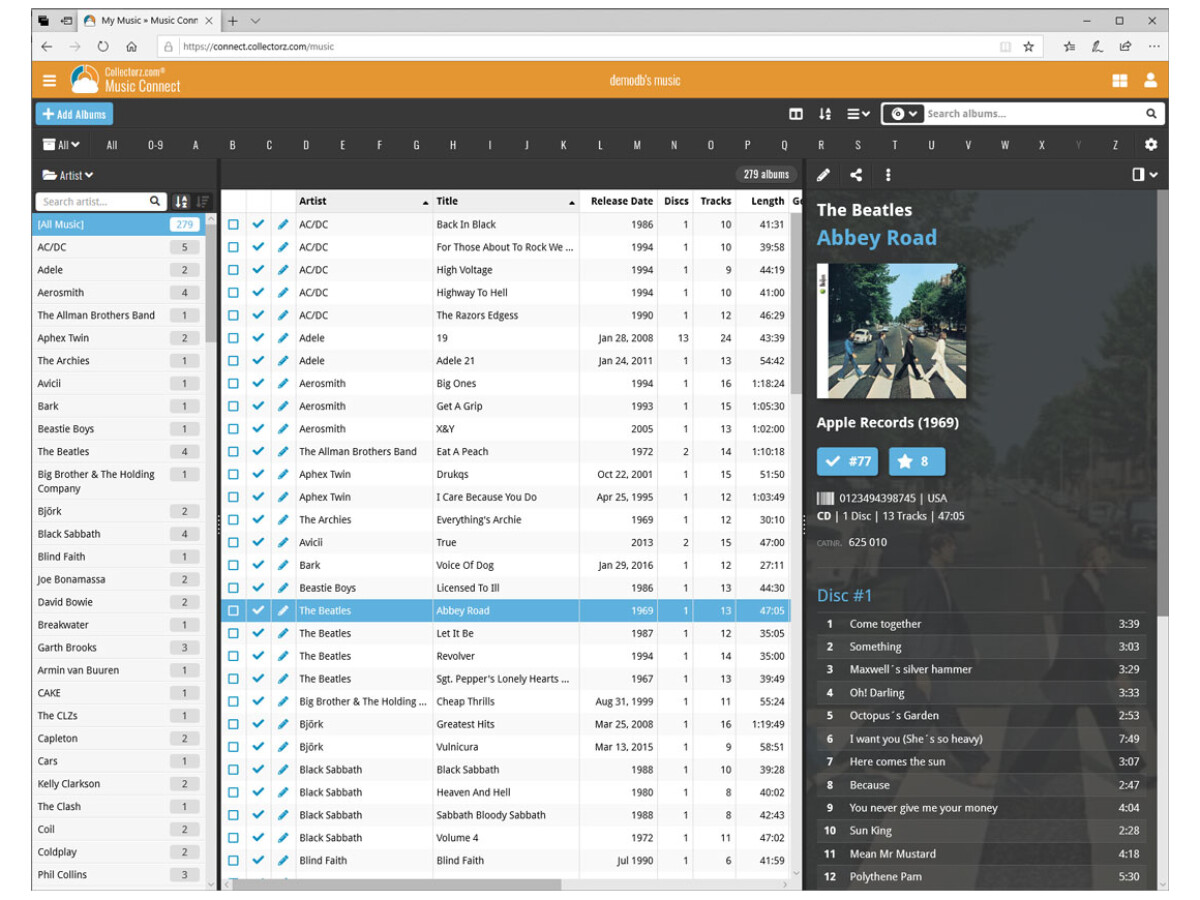Open the view mode list dropdown
Screen dimensions: 1200x900
point(858,114)
